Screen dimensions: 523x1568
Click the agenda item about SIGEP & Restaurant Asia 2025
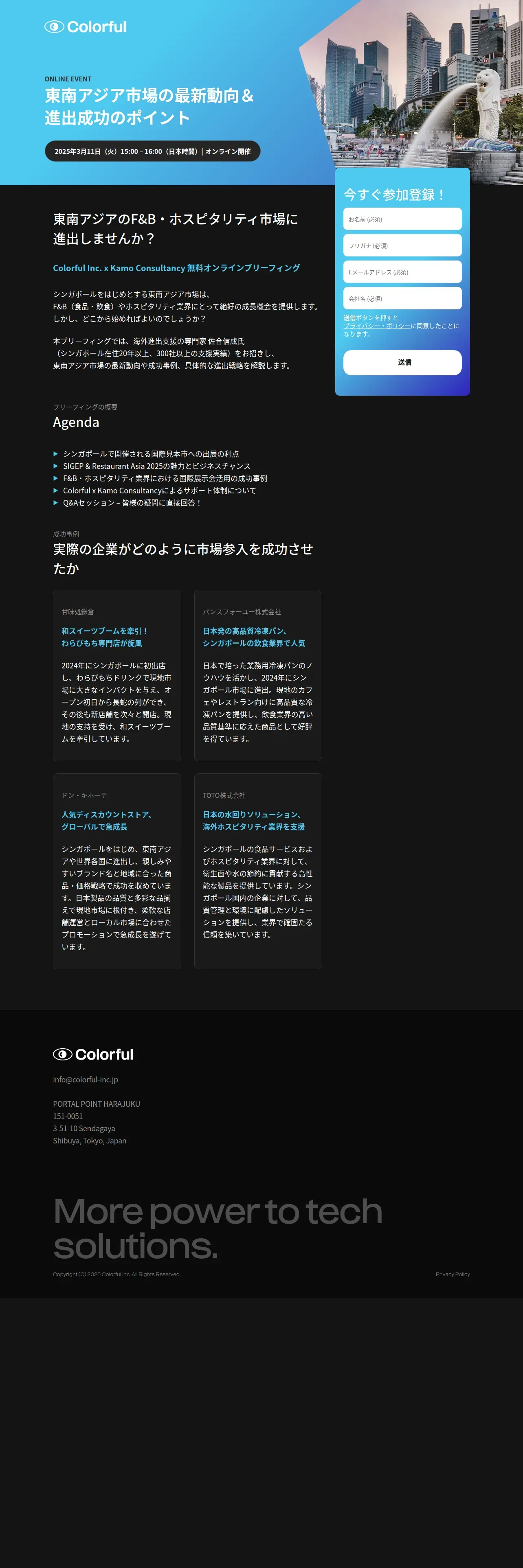(x=156, y=466)
